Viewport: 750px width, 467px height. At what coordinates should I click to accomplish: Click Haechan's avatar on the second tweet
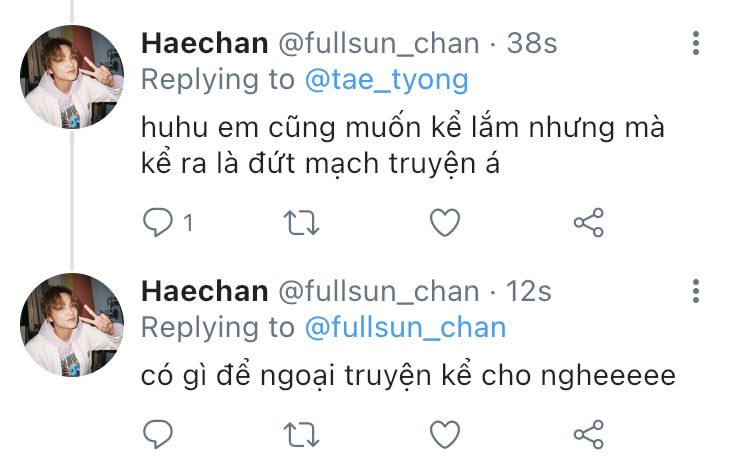point(72,323)
